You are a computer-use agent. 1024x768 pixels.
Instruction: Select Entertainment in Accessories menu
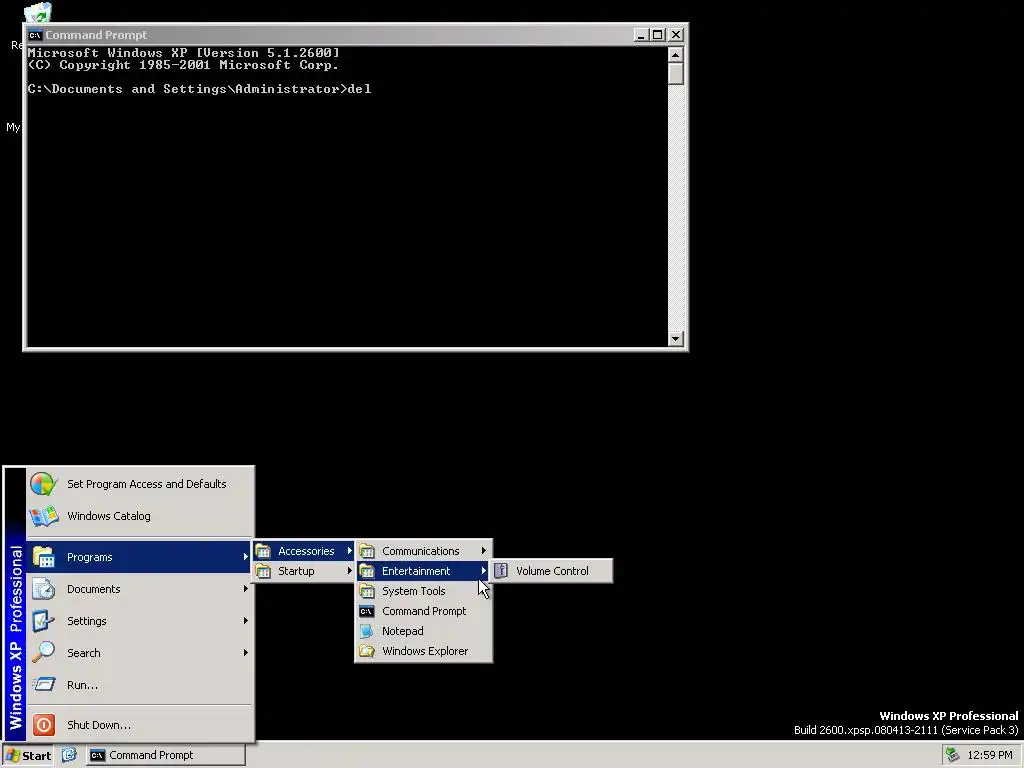tap(423, 571)
